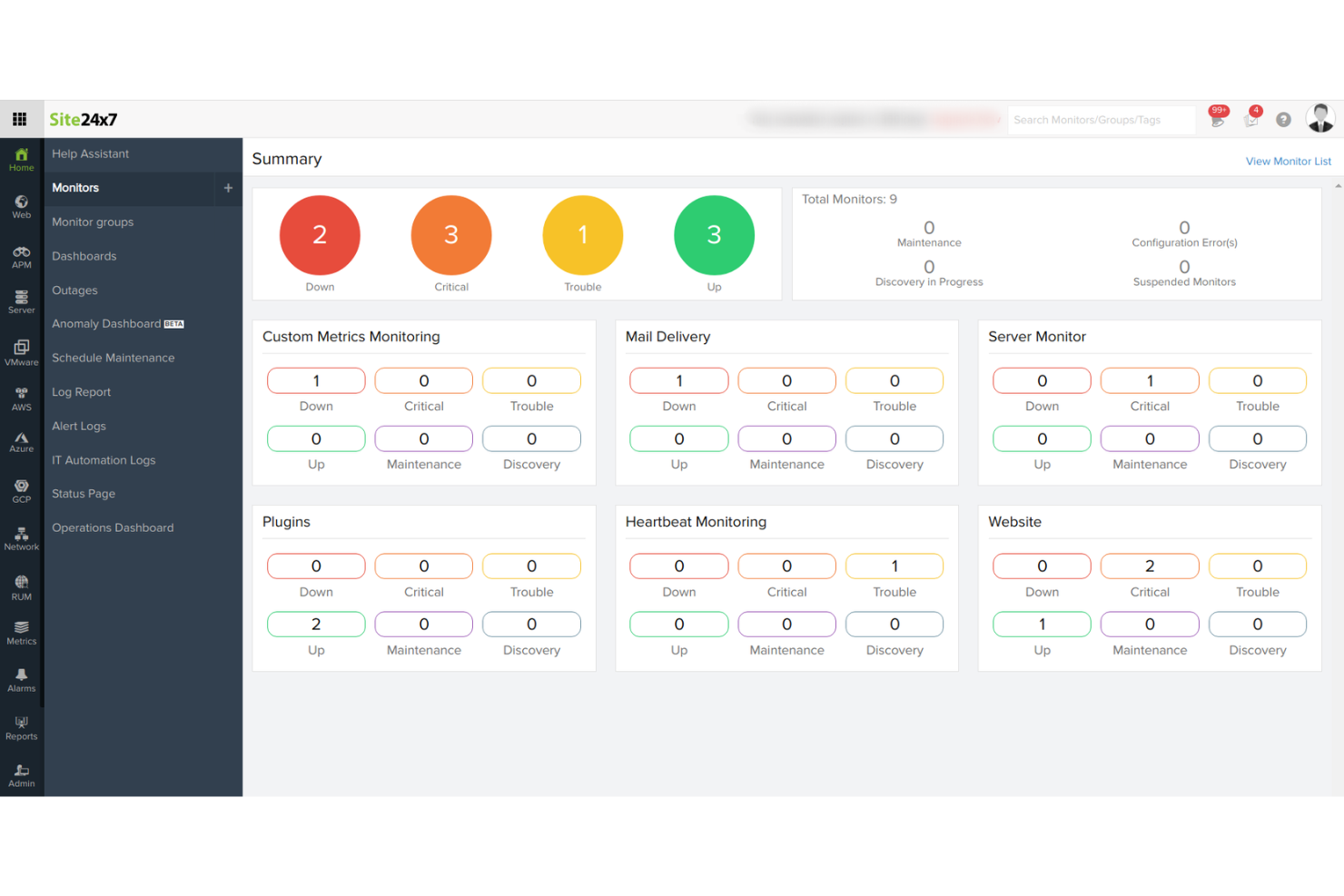The image size is (1344, 896).
Task: Open the user profile avatar
Action: (1319, 118)
